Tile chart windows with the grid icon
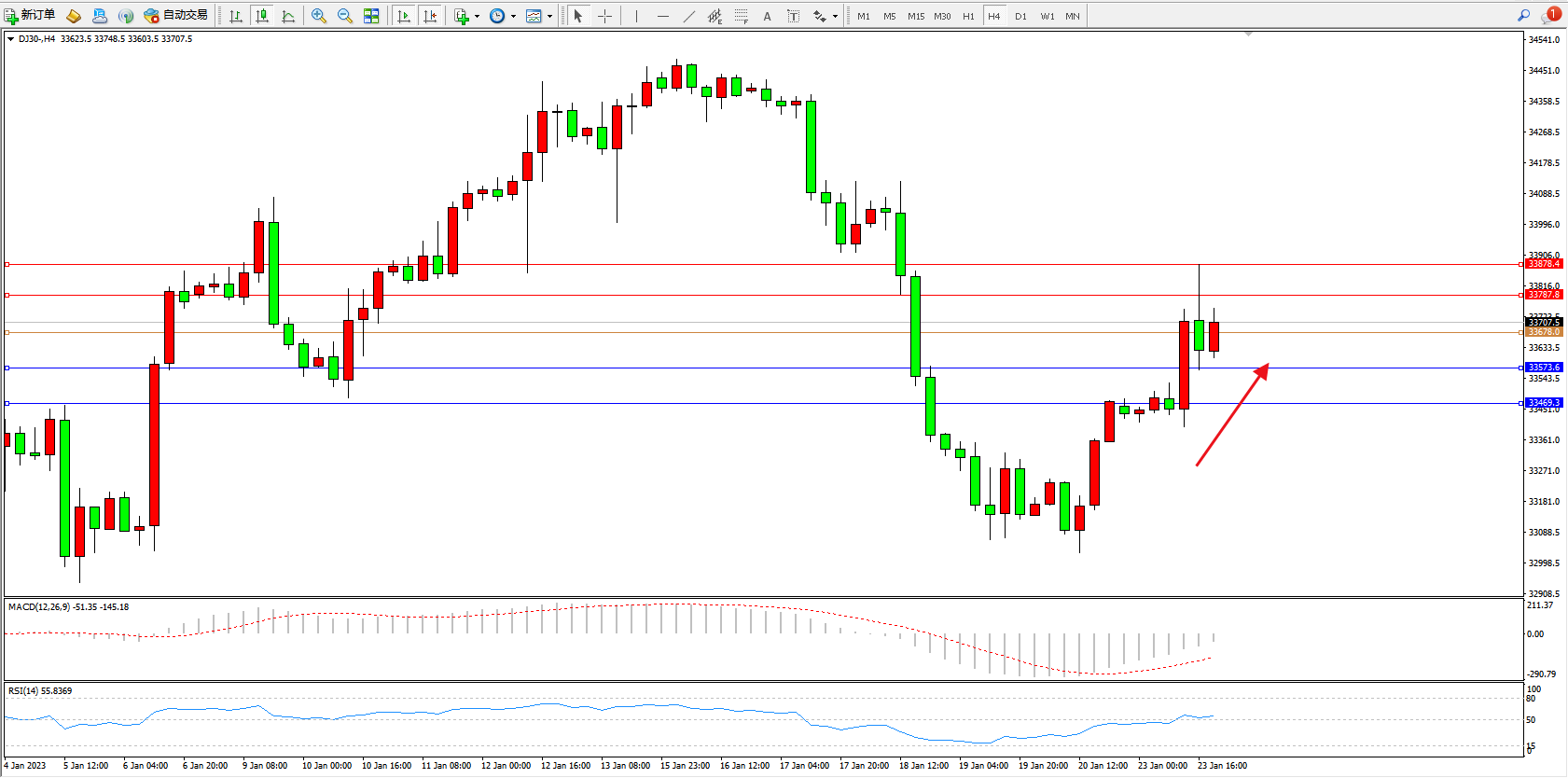This screenshot has width=1568, height=778. click(371, 16)
